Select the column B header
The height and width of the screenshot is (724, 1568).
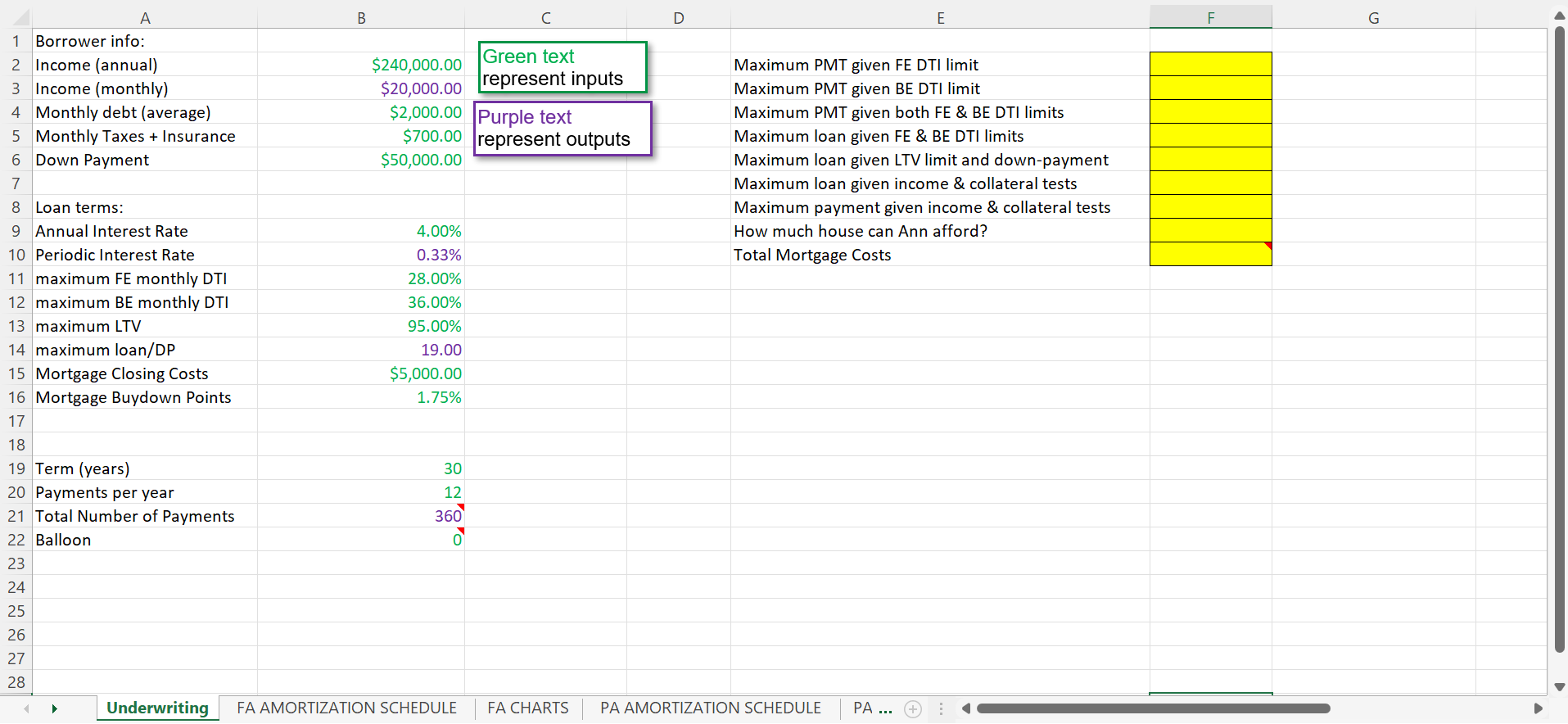pyautogui.click(x=361, y=18)
